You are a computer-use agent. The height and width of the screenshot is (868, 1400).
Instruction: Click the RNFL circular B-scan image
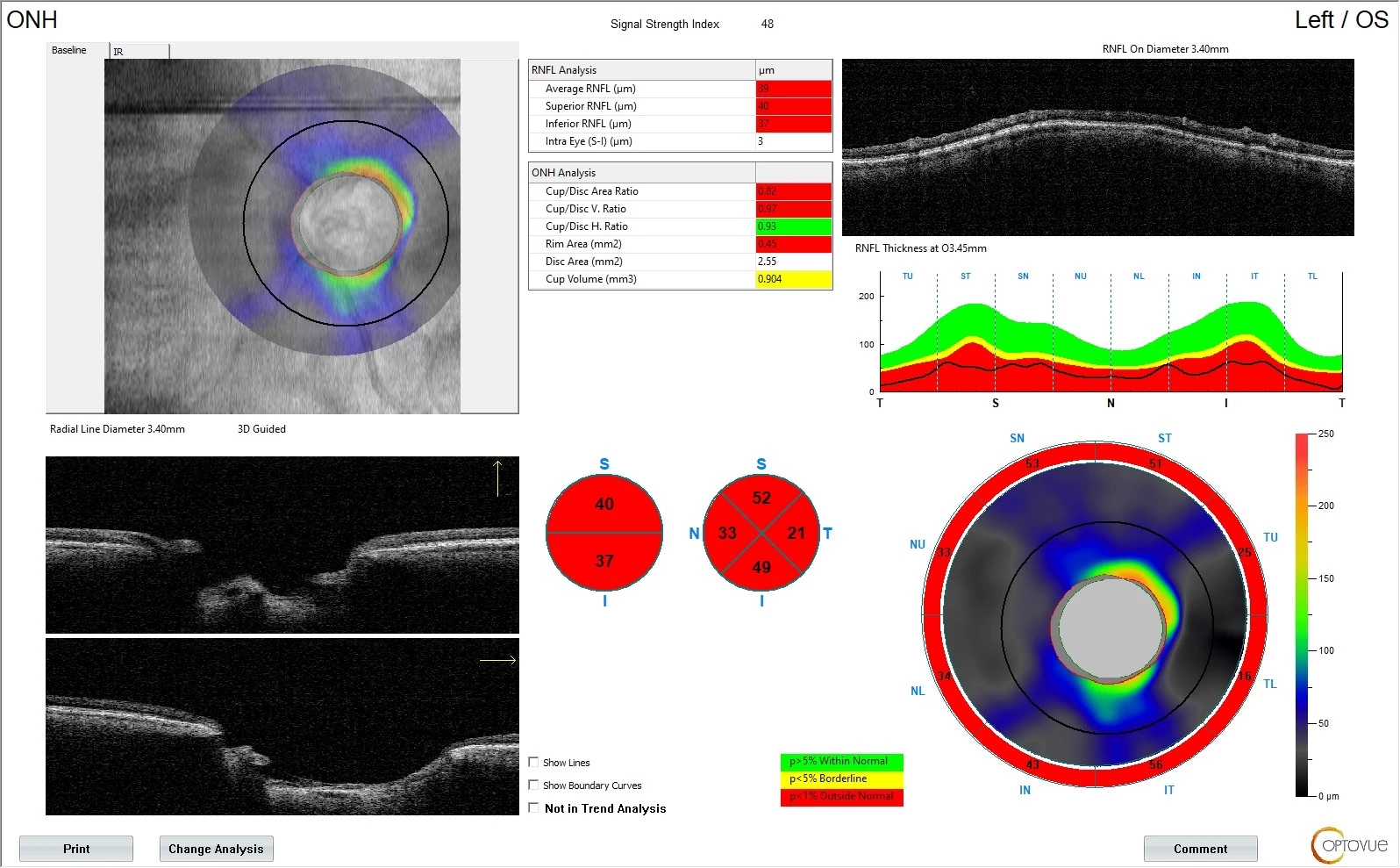click(1097, 147)
